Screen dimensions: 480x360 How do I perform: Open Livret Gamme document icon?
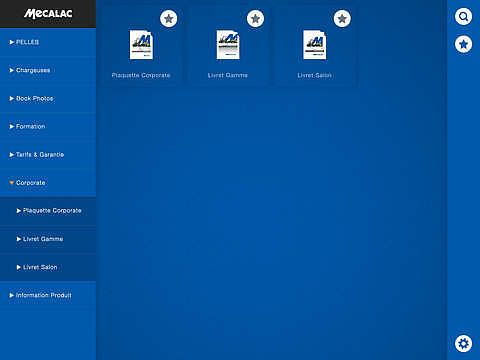228,45
